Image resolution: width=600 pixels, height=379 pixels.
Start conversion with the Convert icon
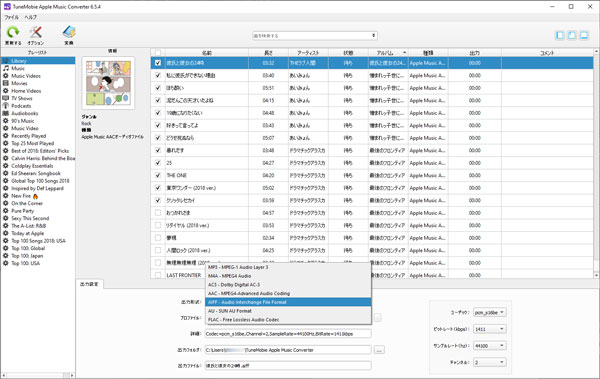click(x=69, y=32)
